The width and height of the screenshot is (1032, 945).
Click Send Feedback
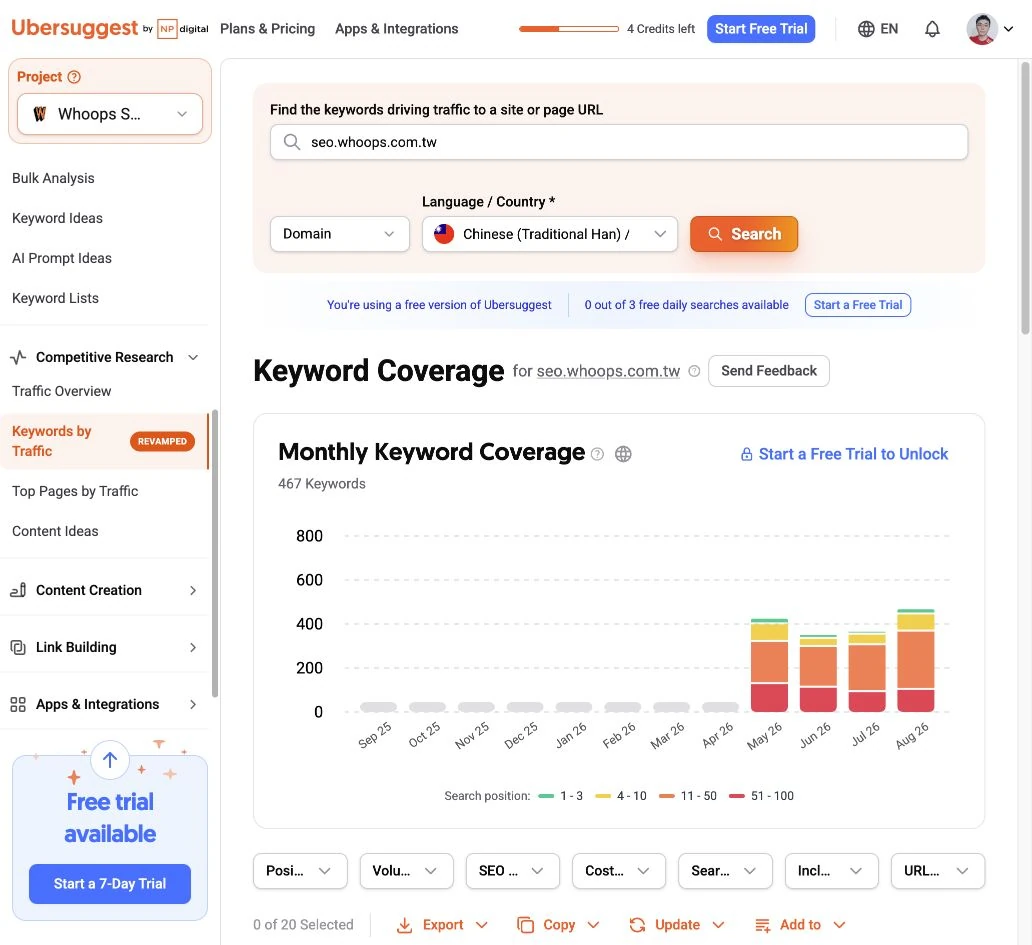pyautogui.click(x=769, y=371)
